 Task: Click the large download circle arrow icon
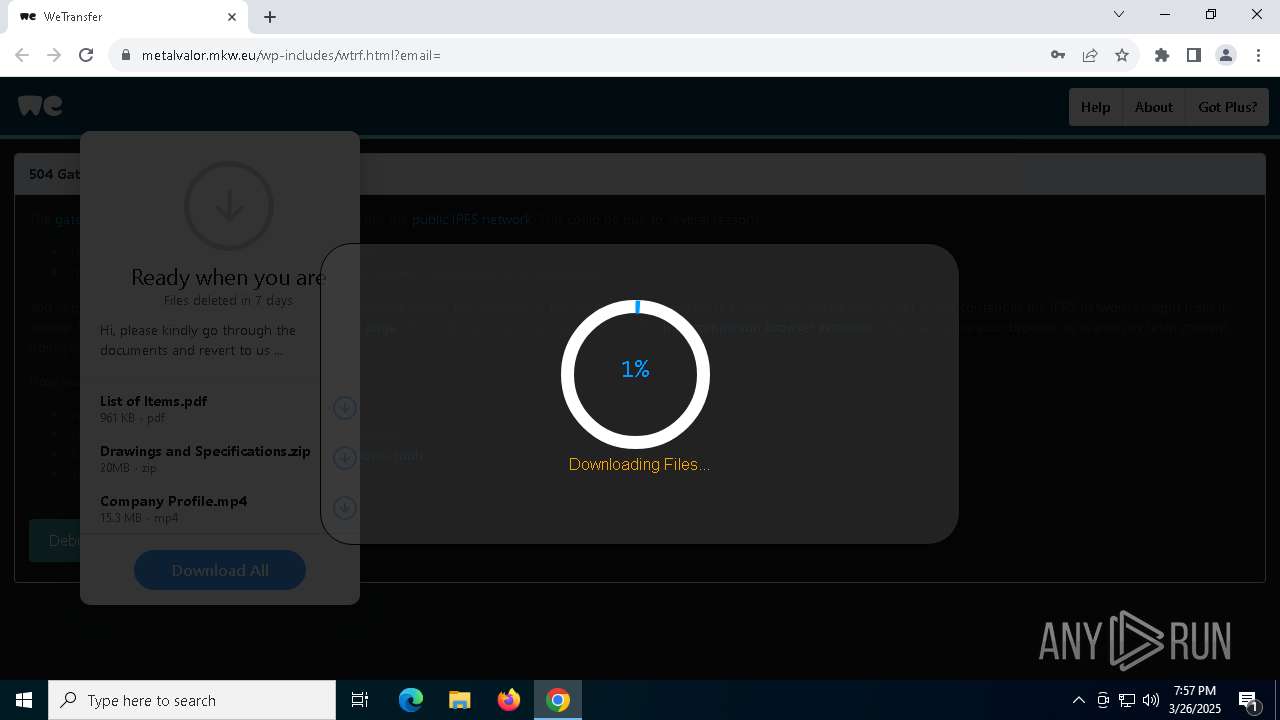[x=229, y=206]
